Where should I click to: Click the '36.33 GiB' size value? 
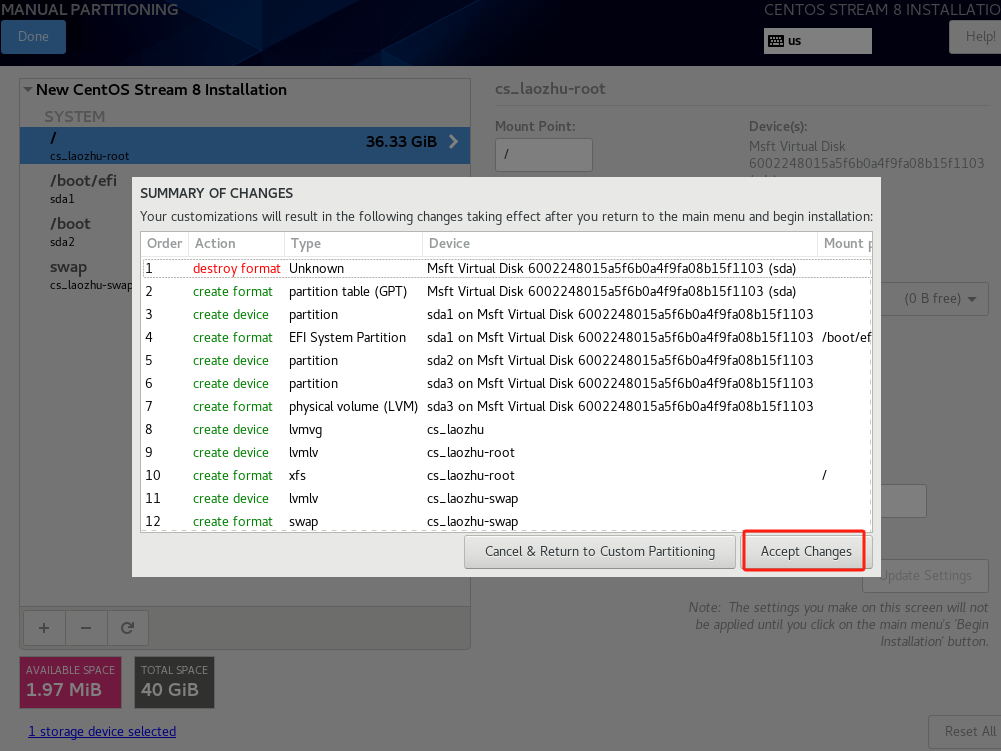point(401,142)
